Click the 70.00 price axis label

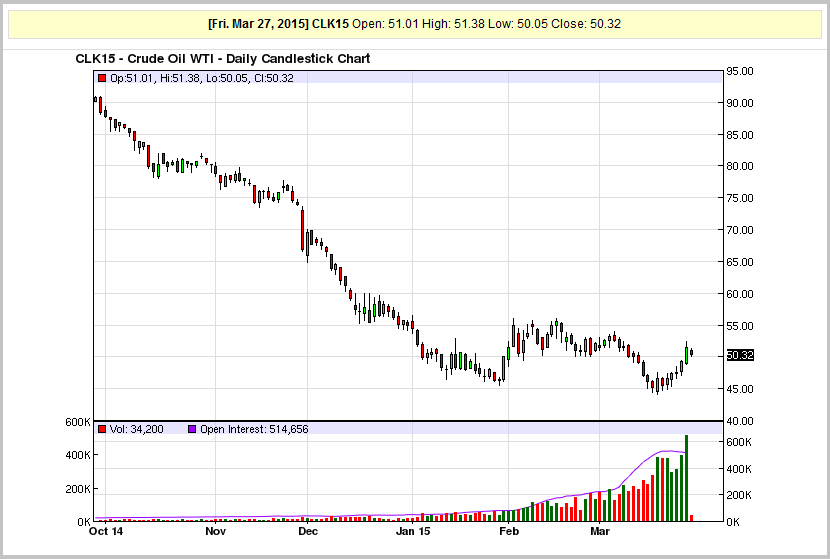739,230
